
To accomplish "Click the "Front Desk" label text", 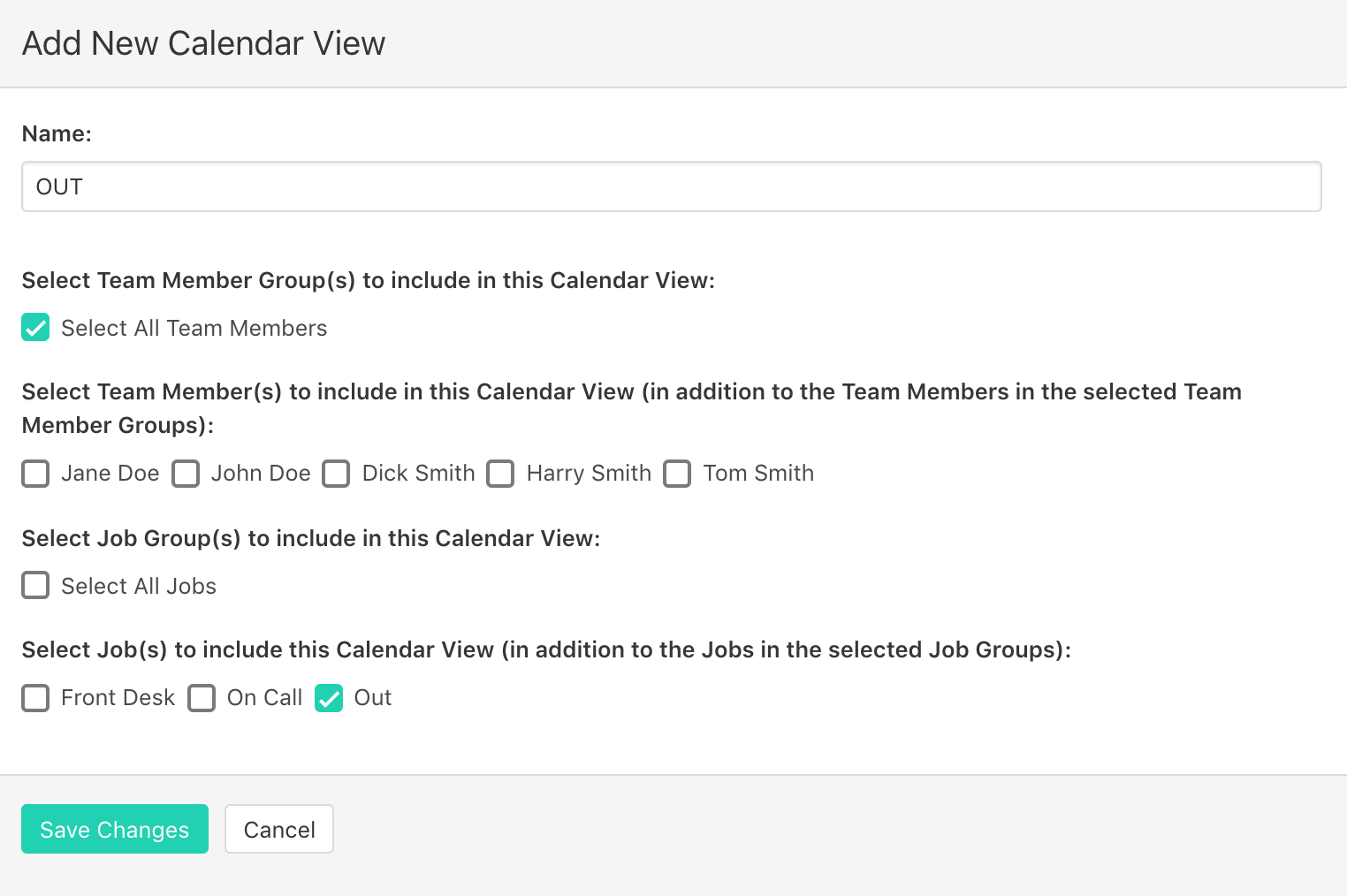I will click(x=118, y=698).
